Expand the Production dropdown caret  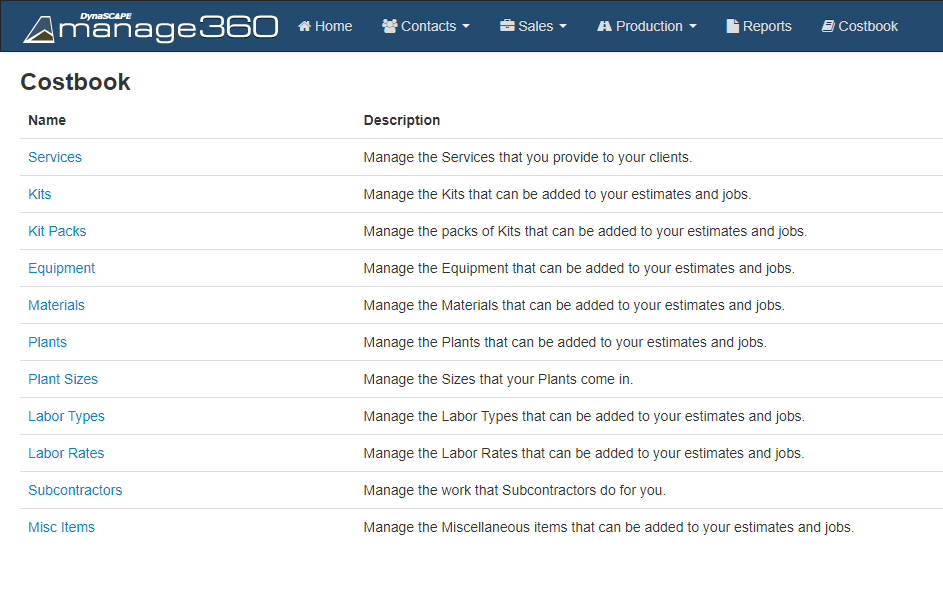coord(693,27)
